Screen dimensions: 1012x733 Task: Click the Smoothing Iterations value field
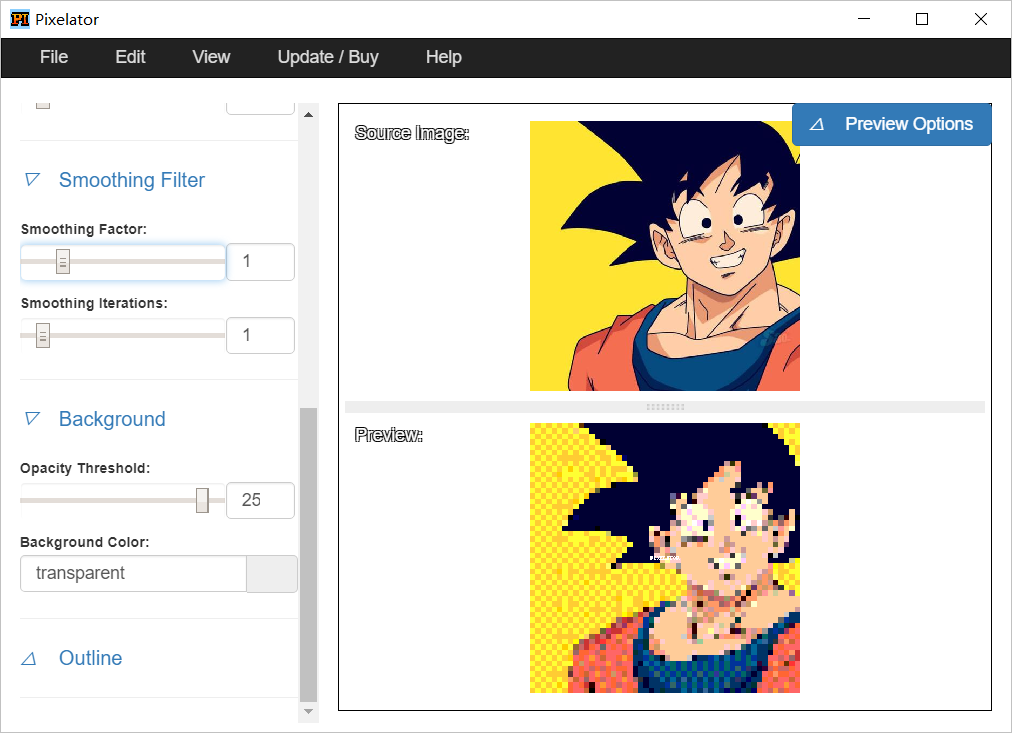point(260,336)
